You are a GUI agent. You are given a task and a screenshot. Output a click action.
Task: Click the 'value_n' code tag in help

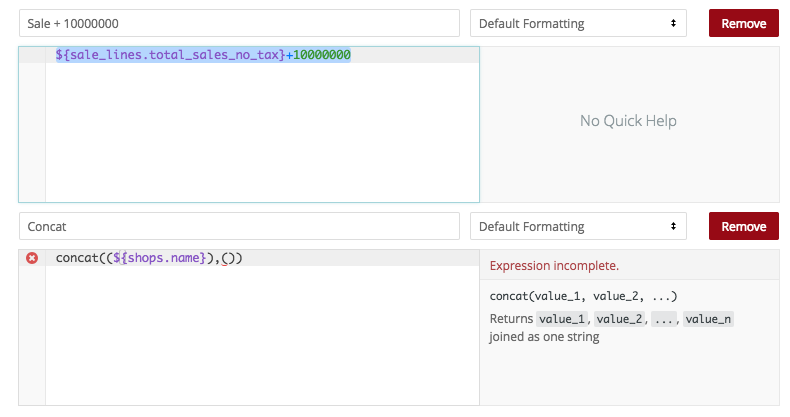coord(708,319)
